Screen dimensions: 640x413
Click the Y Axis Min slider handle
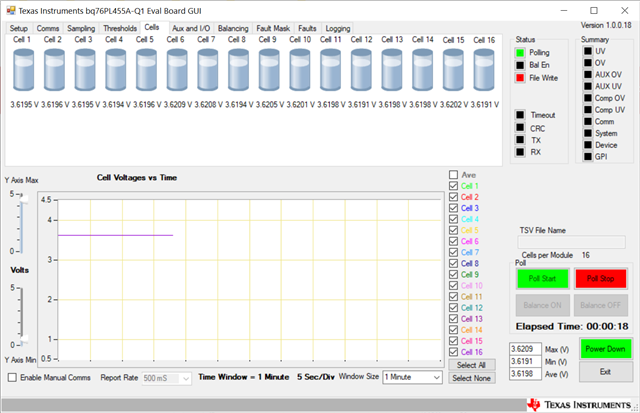pos(25,339)
